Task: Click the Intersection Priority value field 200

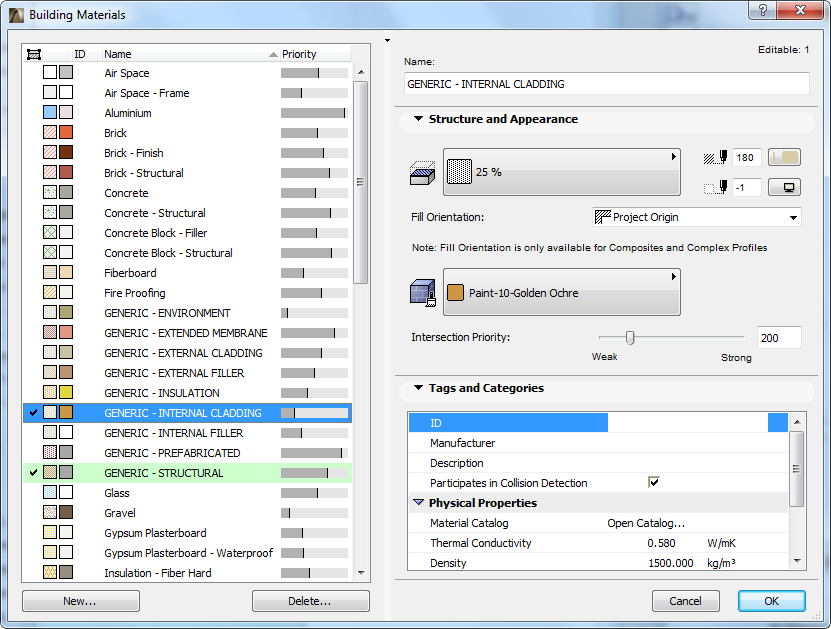Action: coord(779,338)
